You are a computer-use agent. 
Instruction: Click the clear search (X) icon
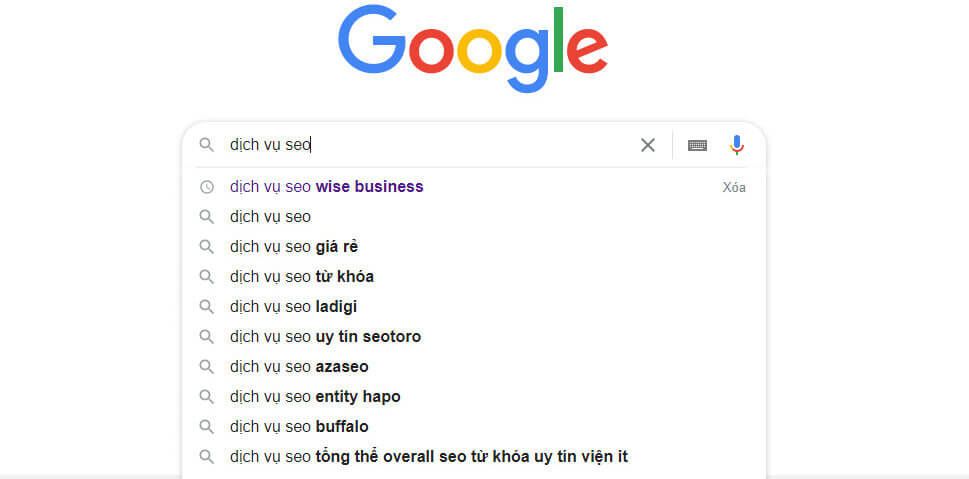[648, 145]
